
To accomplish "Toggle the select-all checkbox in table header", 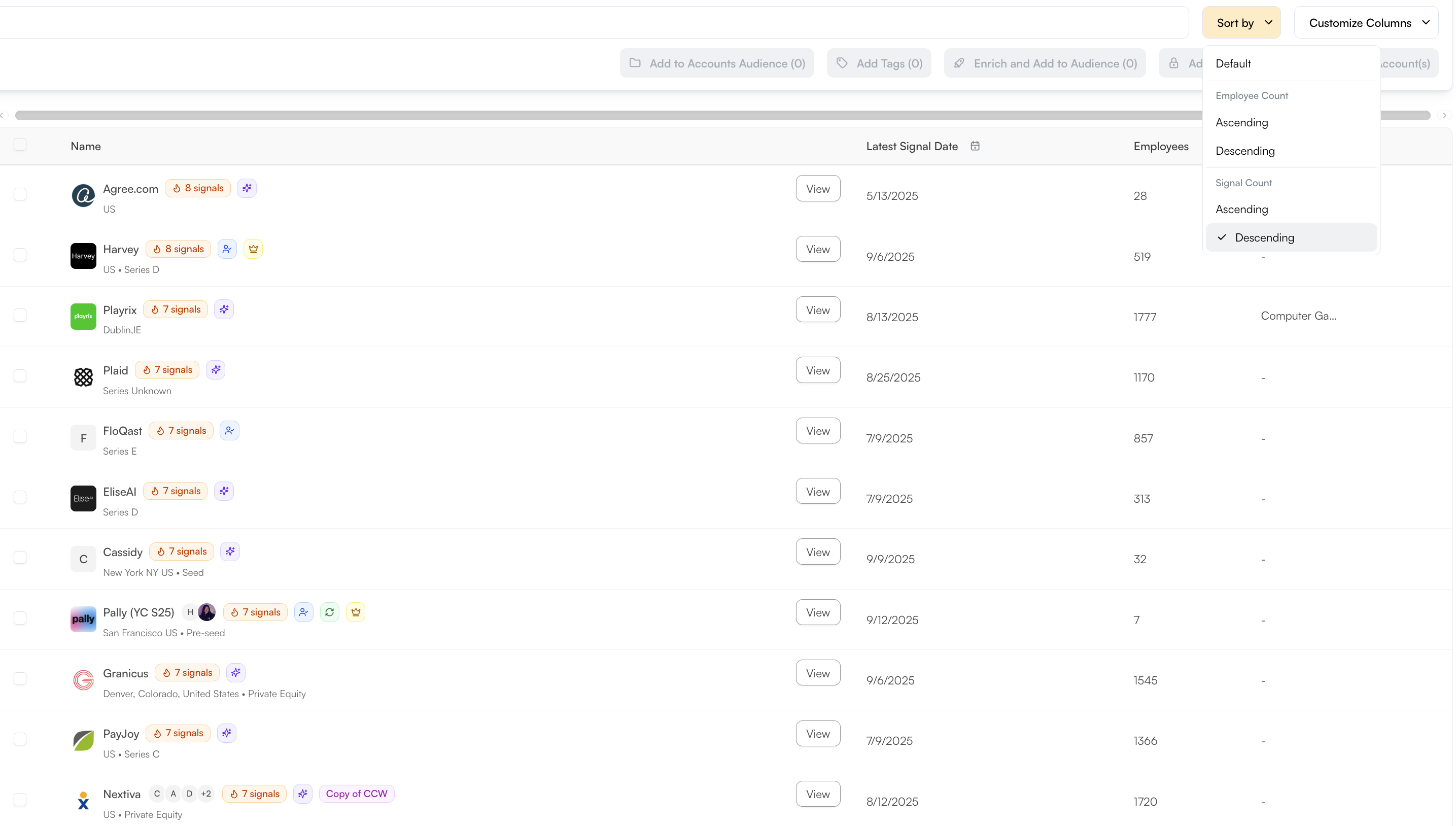I will tap(20, 145).
